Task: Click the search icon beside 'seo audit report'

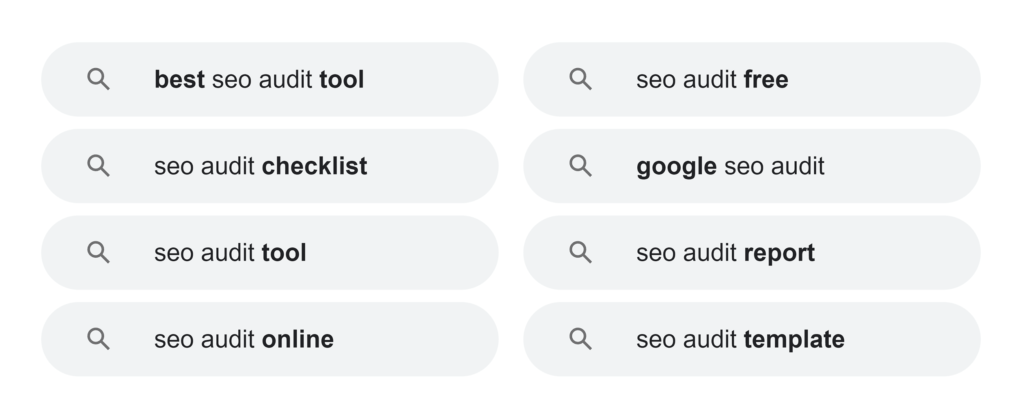Action: 580,253
